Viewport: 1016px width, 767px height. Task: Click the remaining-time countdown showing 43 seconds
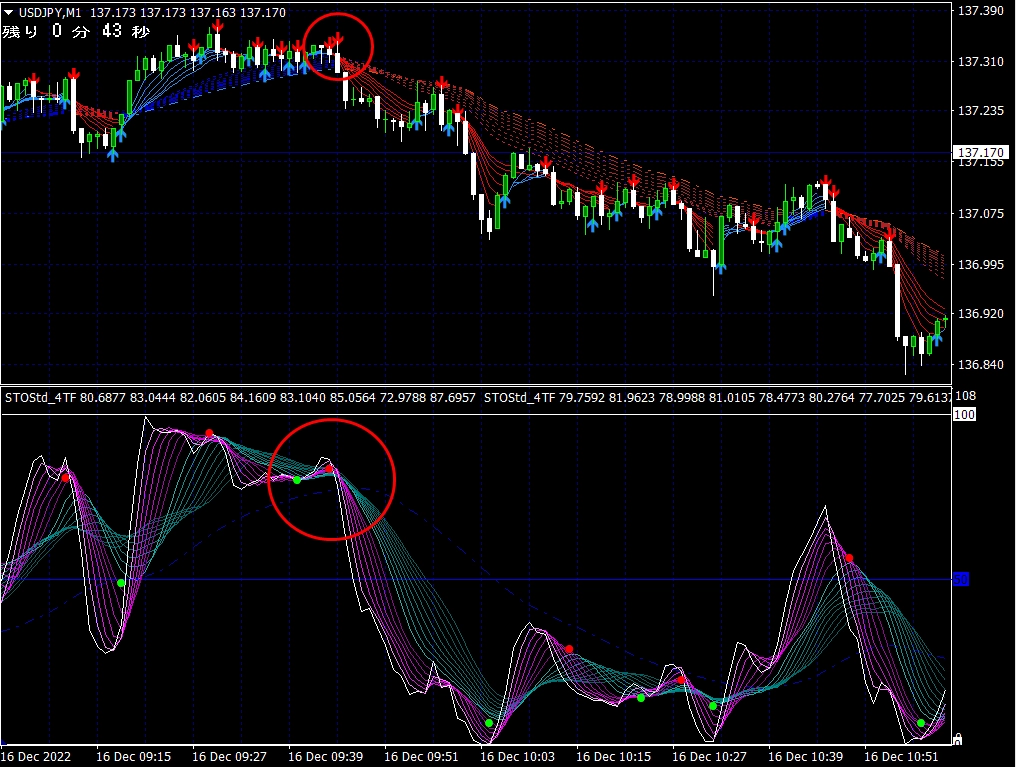[77, 31]
